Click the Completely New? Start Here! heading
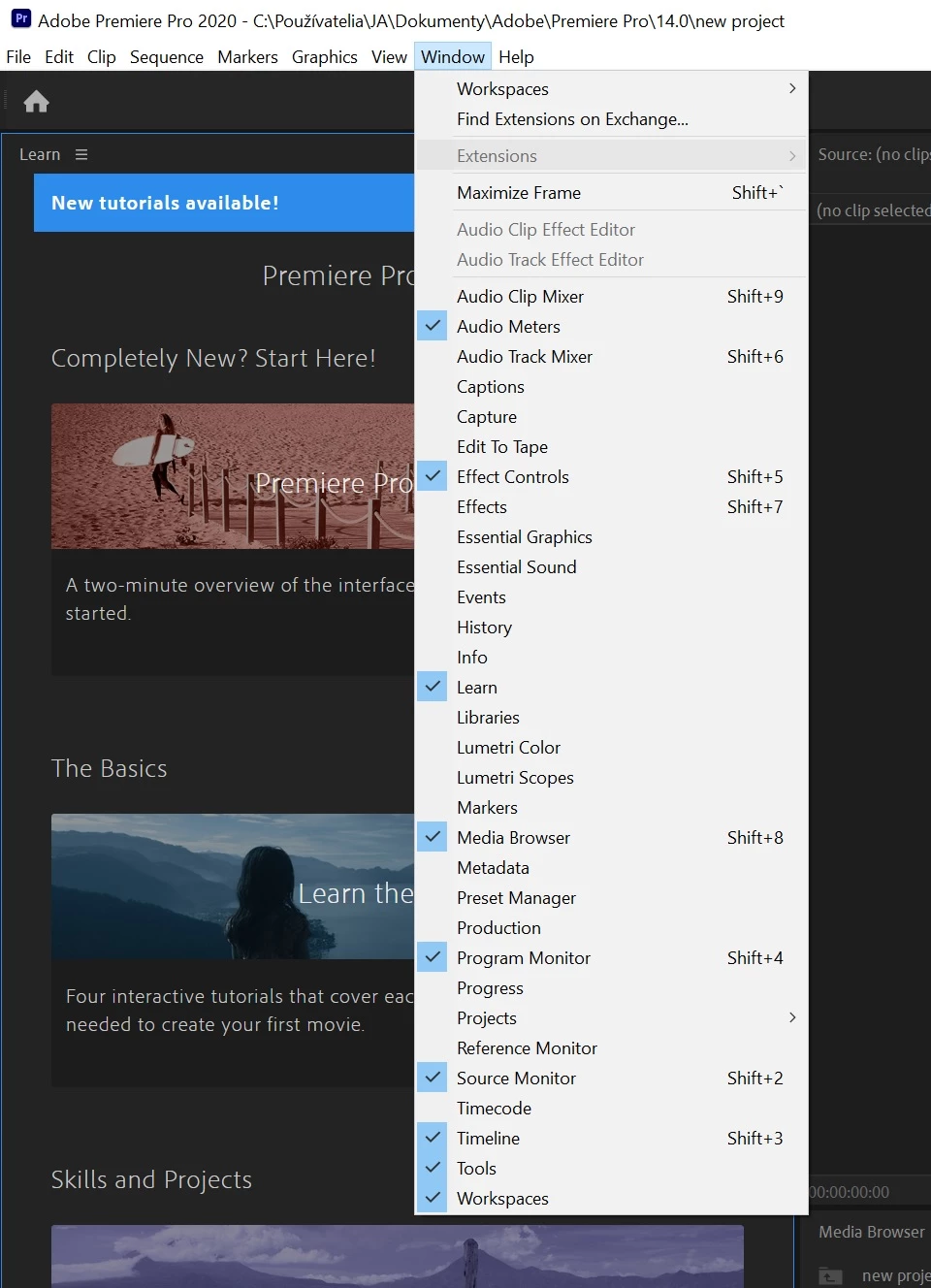The image size is (931, 1288). point(213,358)
